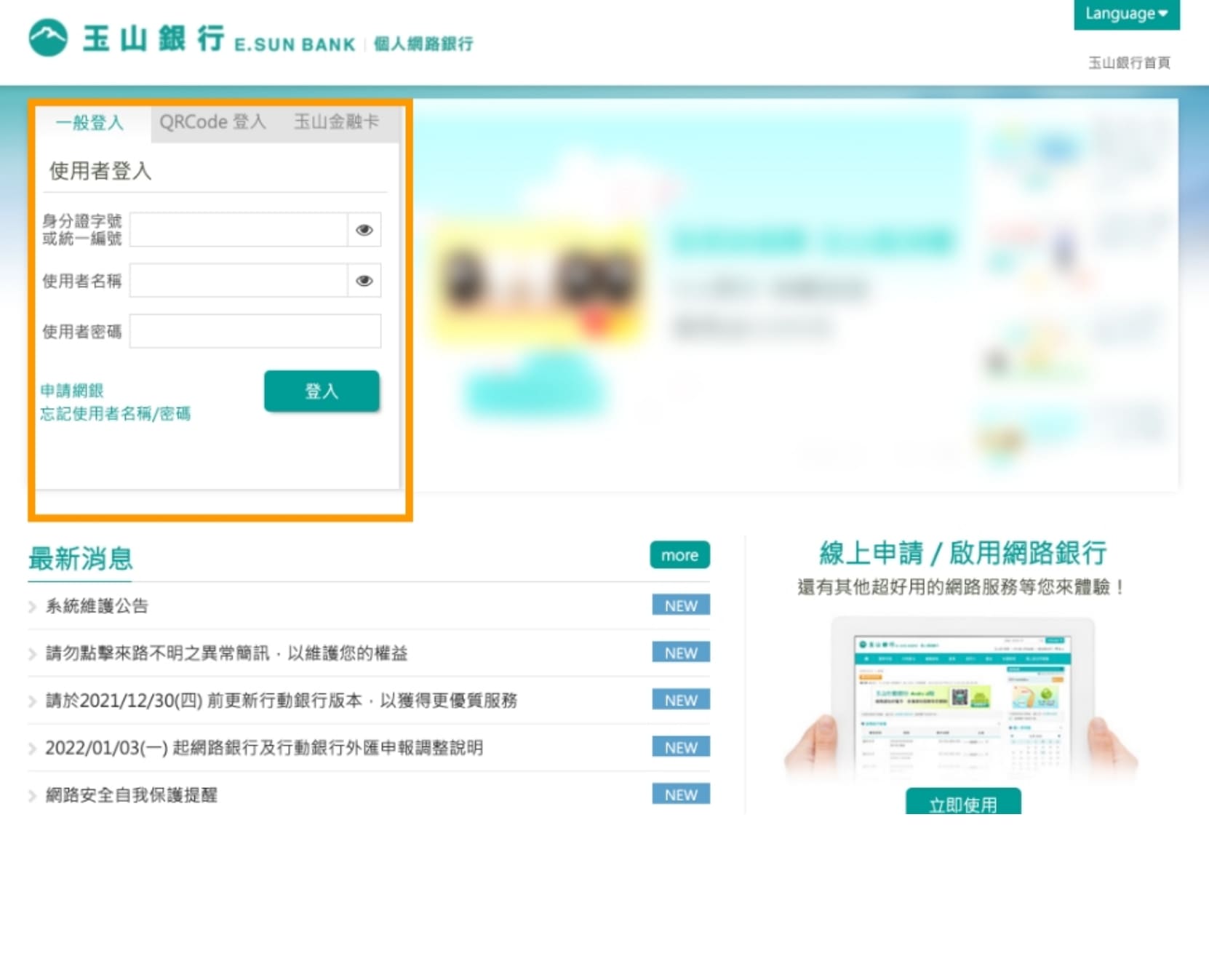Switch to 玉山金融卡 login tab
This screenshot has width=1209, height=980.
pyautogui.click(x=336, y=122)
